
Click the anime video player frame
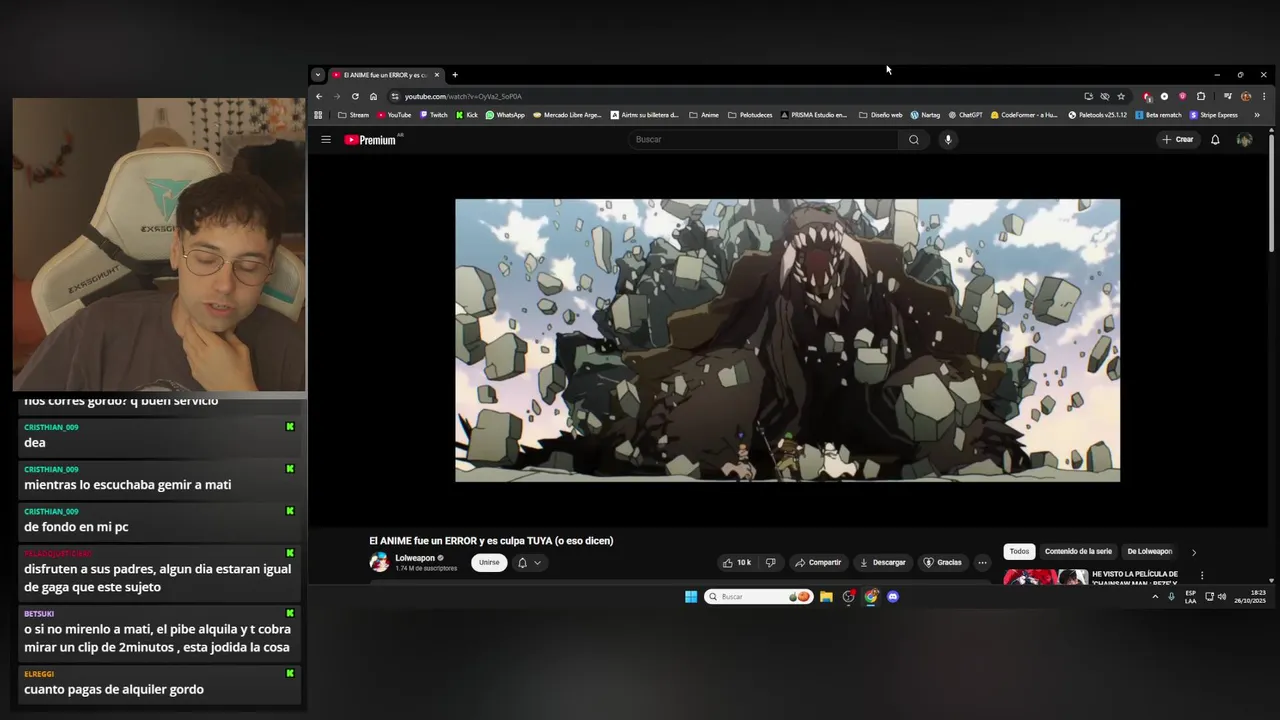pos(787,340)
